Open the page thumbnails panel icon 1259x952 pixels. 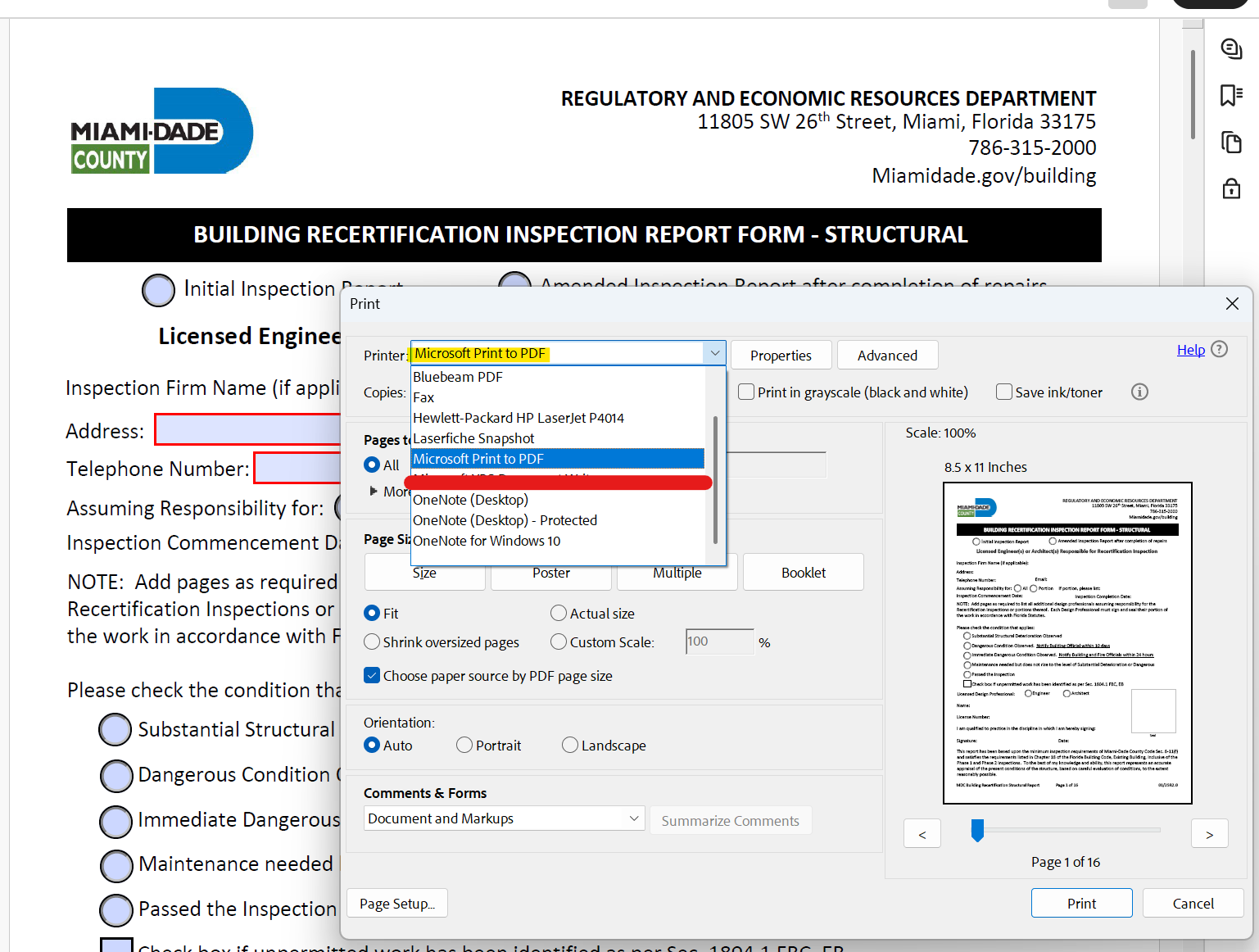(1231, 142)
